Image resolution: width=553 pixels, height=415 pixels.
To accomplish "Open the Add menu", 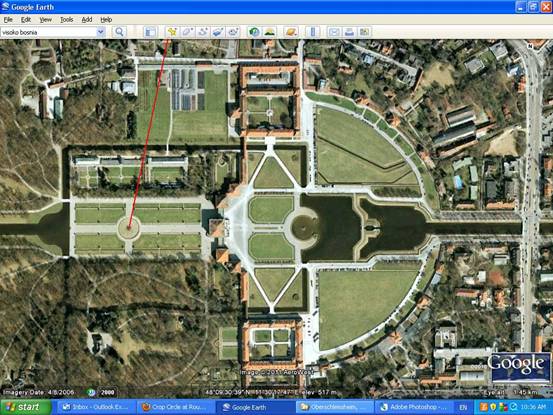I will click(x=87, y=20).
